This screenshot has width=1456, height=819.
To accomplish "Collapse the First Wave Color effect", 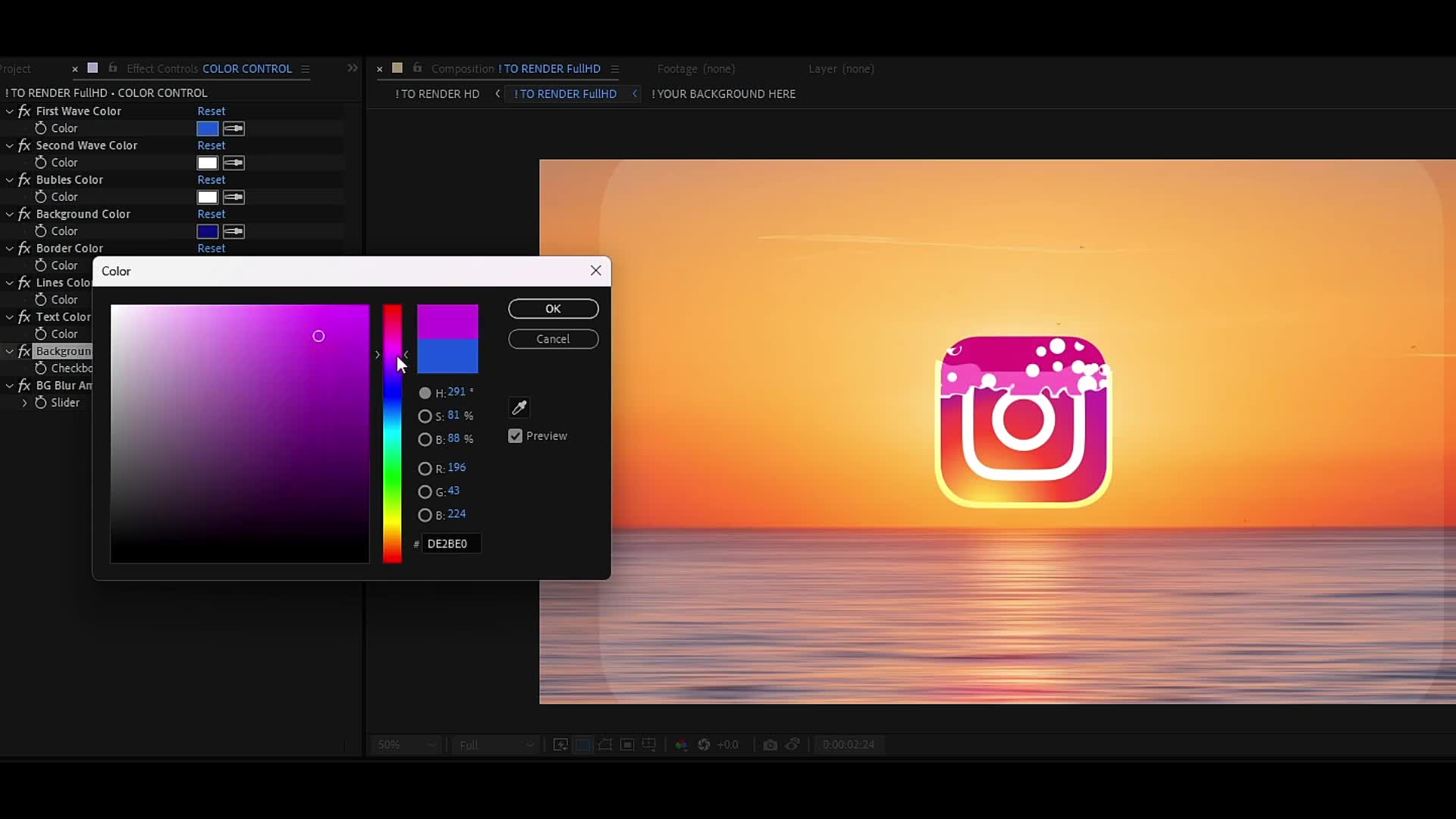I will (10, 111).
